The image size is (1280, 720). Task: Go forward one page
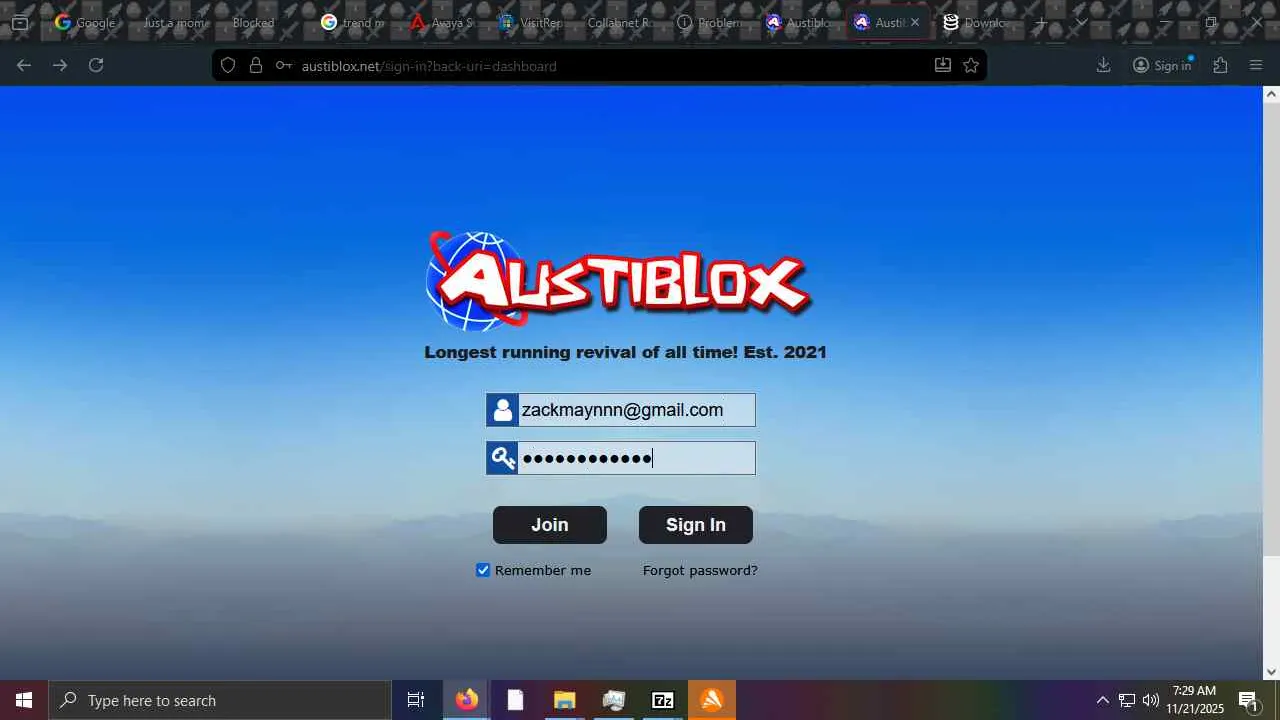coord(60,65)
